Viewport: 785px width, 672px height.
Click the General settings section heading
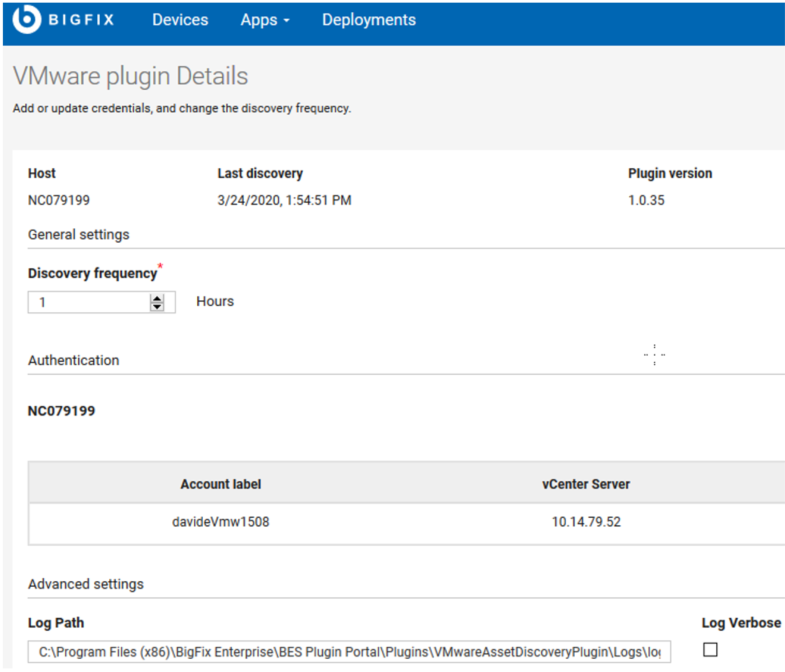[x=79, y=234]
